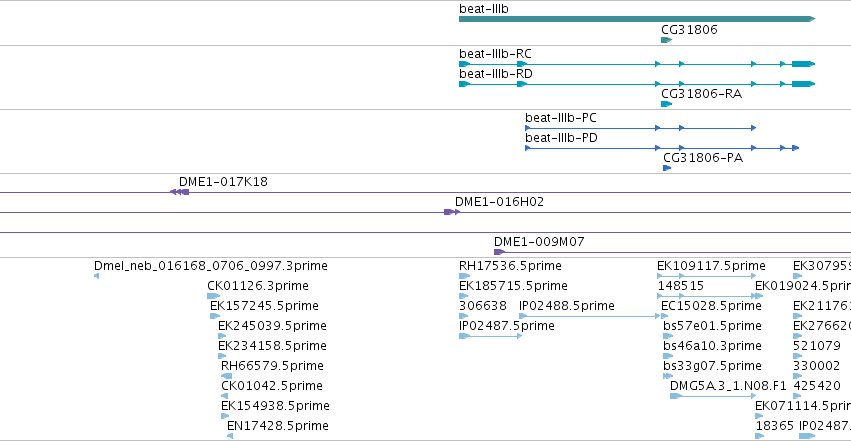This screenshot has height=441, width=851.
Task: Select the CK01126.3prime EST glyph
Action: (213, 296)
